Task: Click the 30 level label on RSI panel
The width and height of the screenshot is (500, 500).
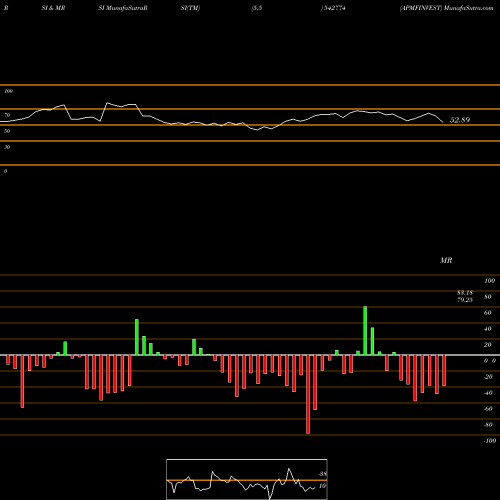Action: point(7,147)
